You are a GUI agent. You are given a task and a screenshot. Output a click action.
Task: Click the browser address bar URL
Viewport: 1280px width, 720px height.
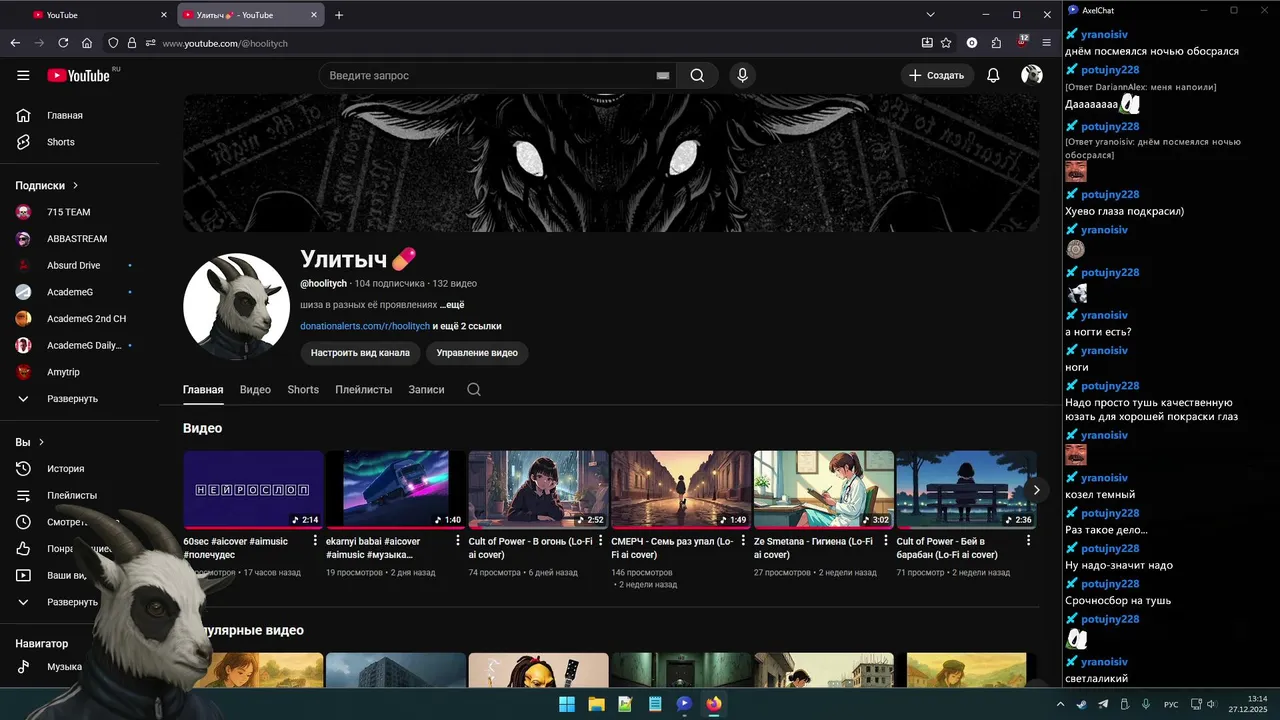(225, 43)
